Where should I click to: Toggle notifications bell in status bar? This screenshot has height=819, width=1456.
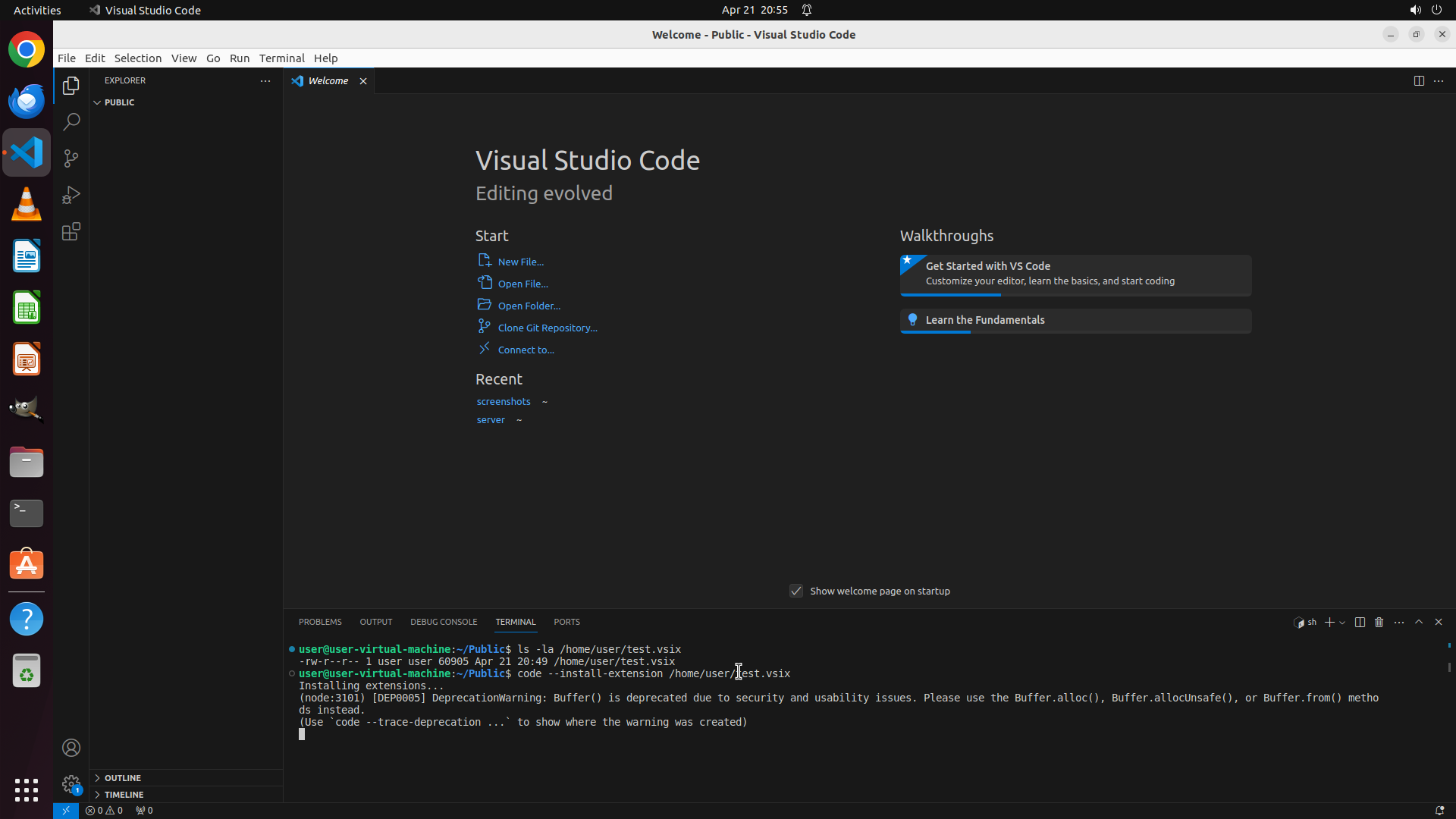(x=1439, y=810)
